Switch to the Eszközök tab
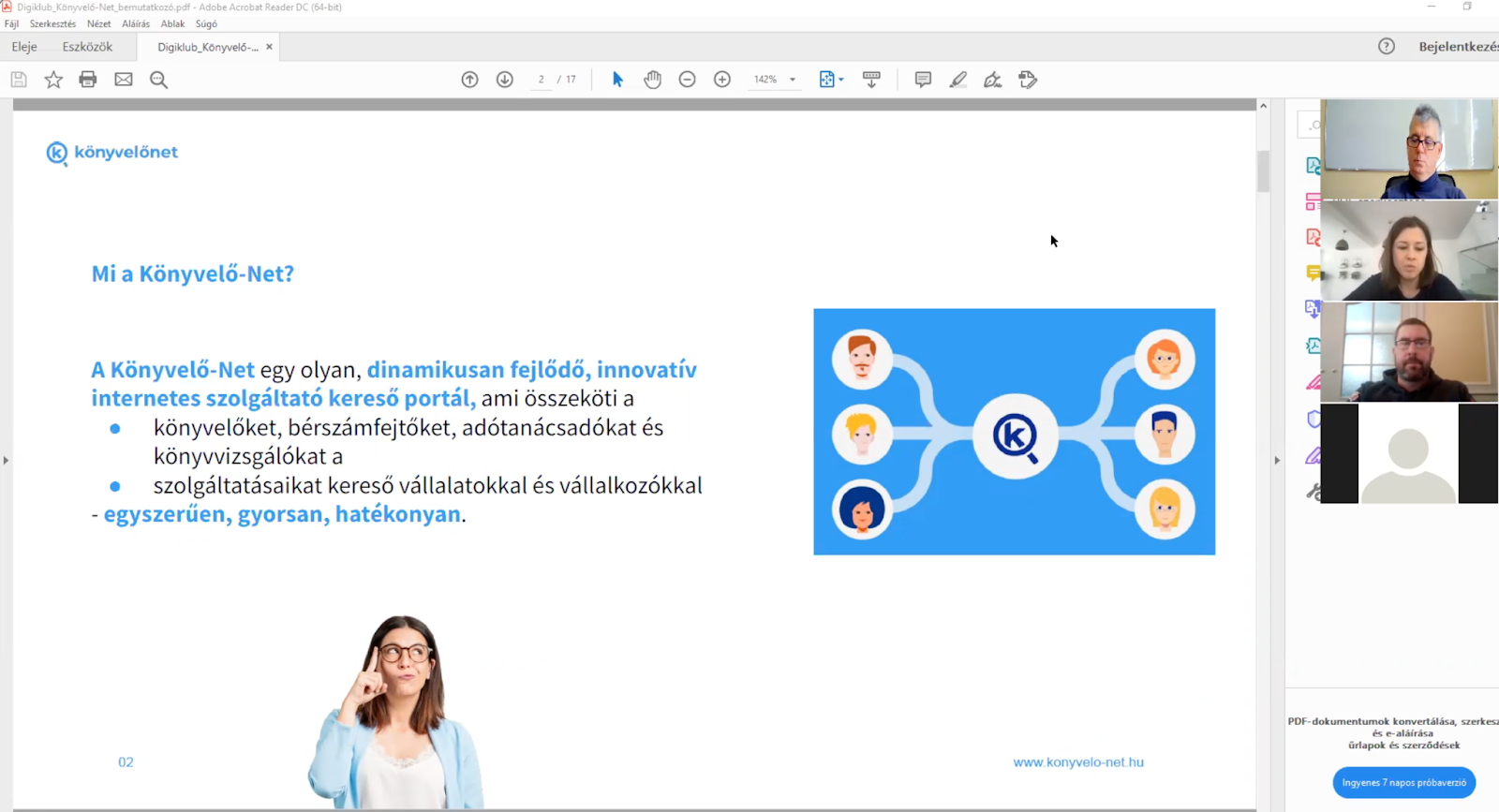The image size is (1499, 812). 87,46
